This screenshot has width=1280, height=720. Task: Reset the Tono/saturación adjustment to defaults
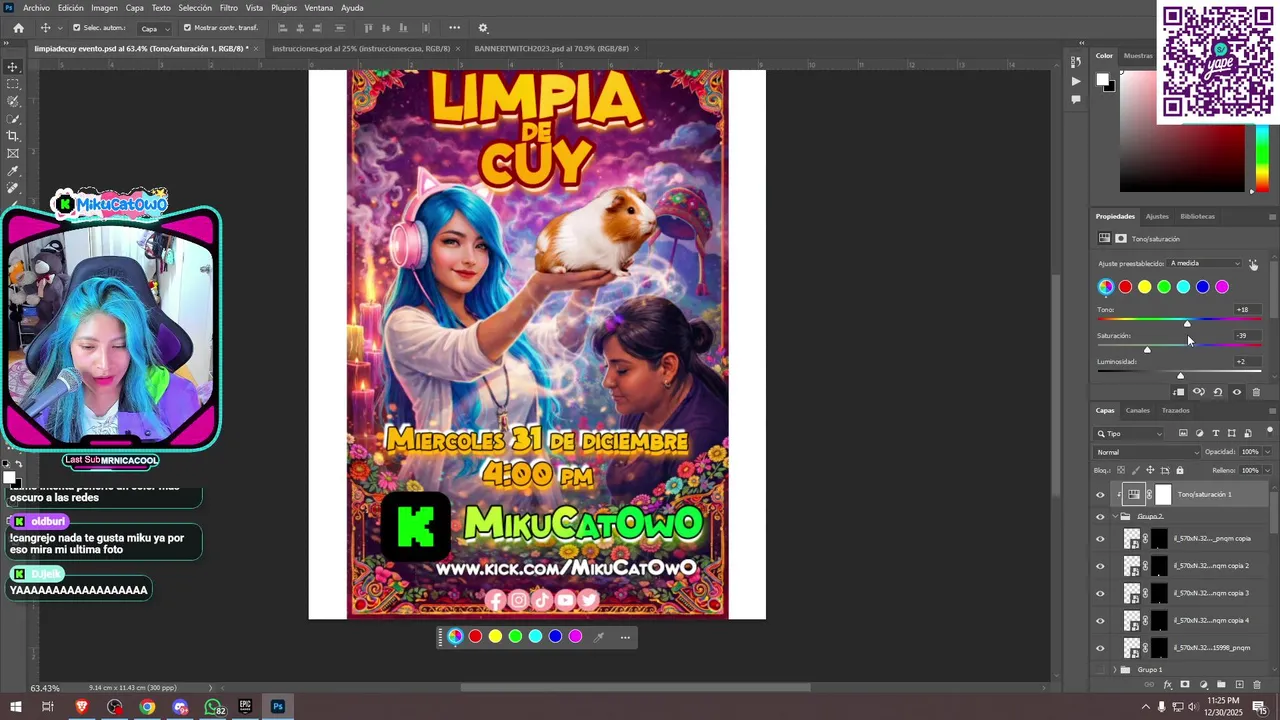1217,392
